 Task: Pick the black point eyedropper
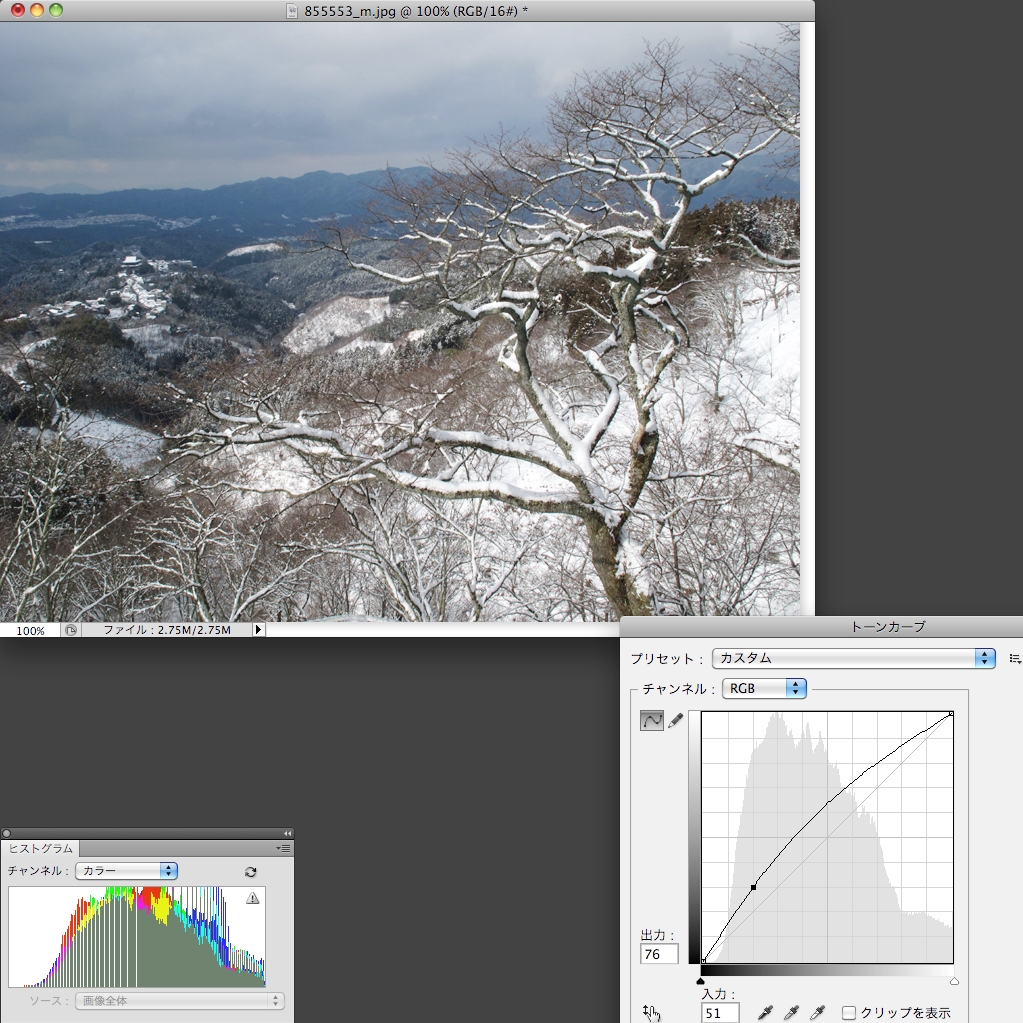pyautogui.click(x=766, y=1013)
